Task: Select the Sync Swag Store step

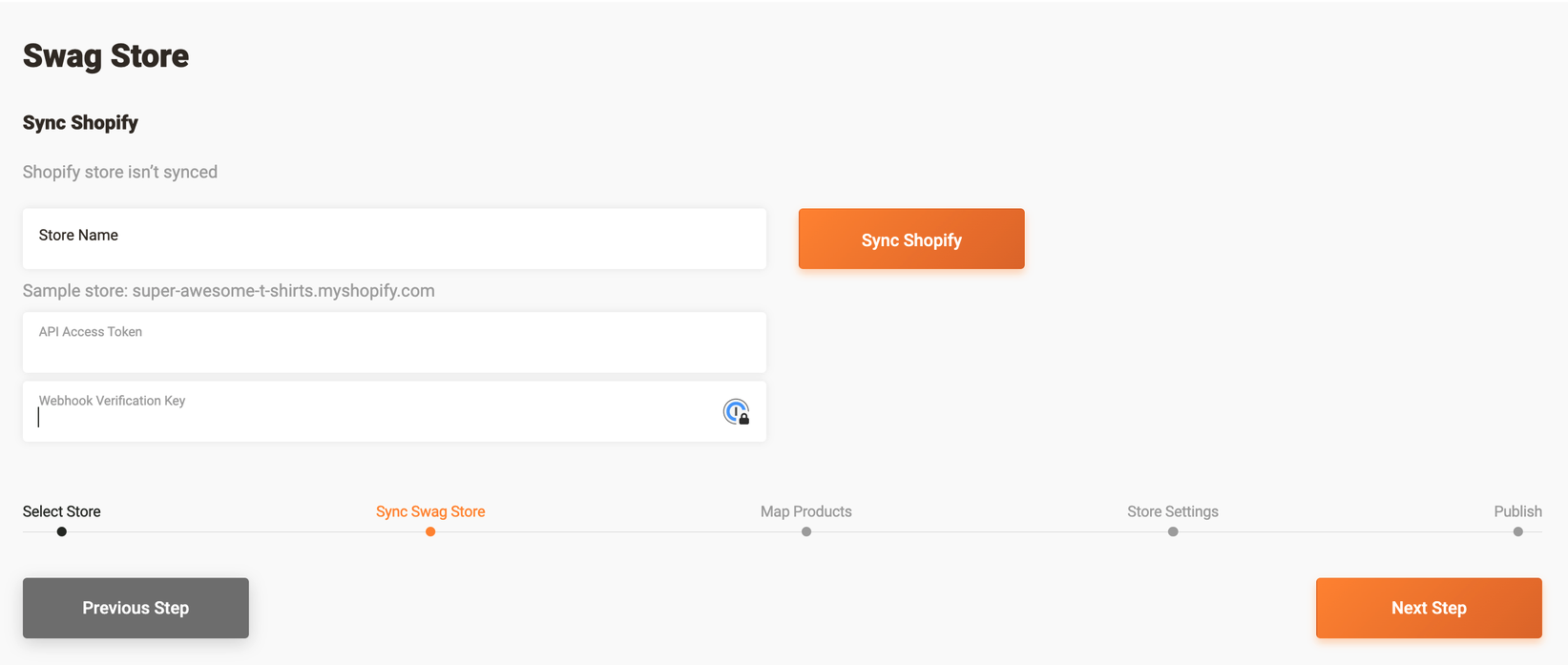Action: click(x=430, y=511)
